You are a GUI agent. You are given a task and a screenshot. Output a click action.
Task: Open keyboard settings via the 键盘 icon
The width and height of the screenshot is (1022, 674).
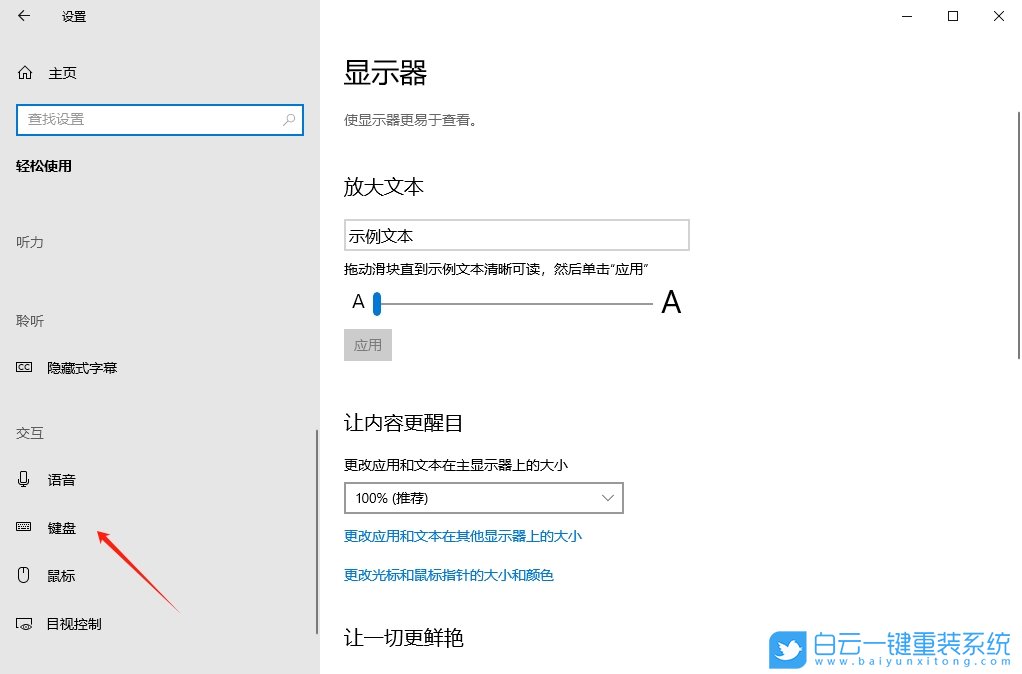(x=23, y=527)
